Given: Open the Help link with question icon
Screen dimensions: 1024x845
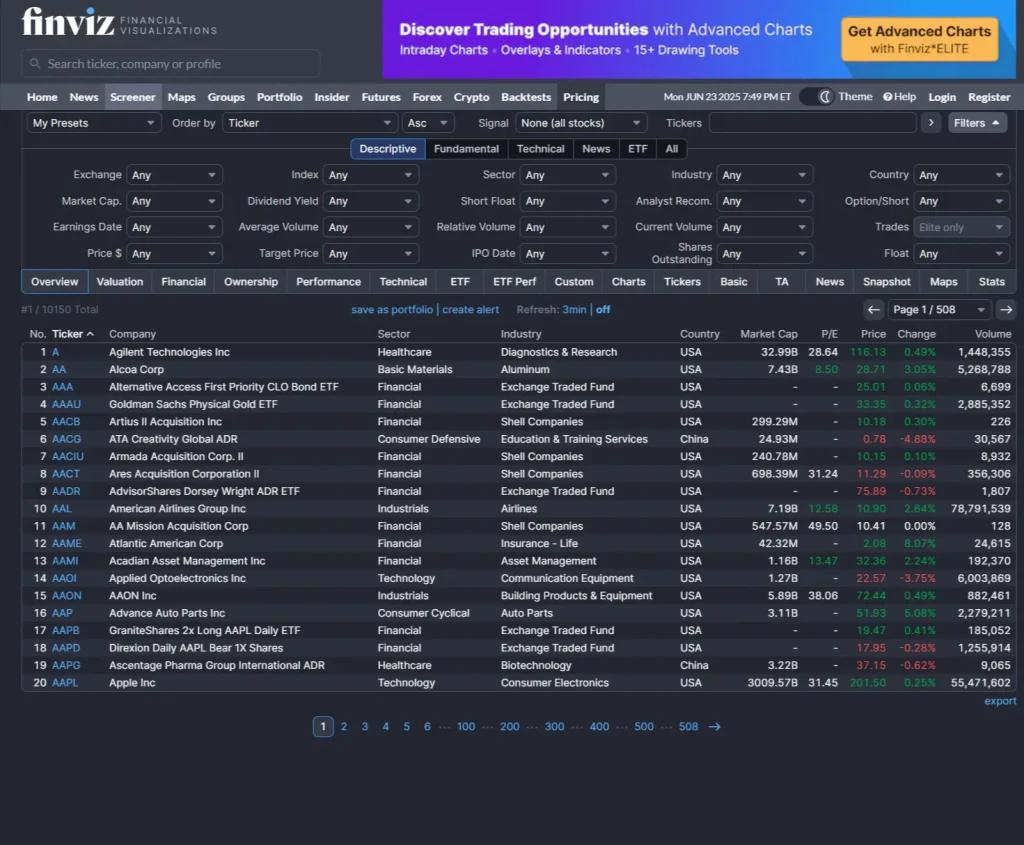Looking at the screenshot, I should 899,97.
